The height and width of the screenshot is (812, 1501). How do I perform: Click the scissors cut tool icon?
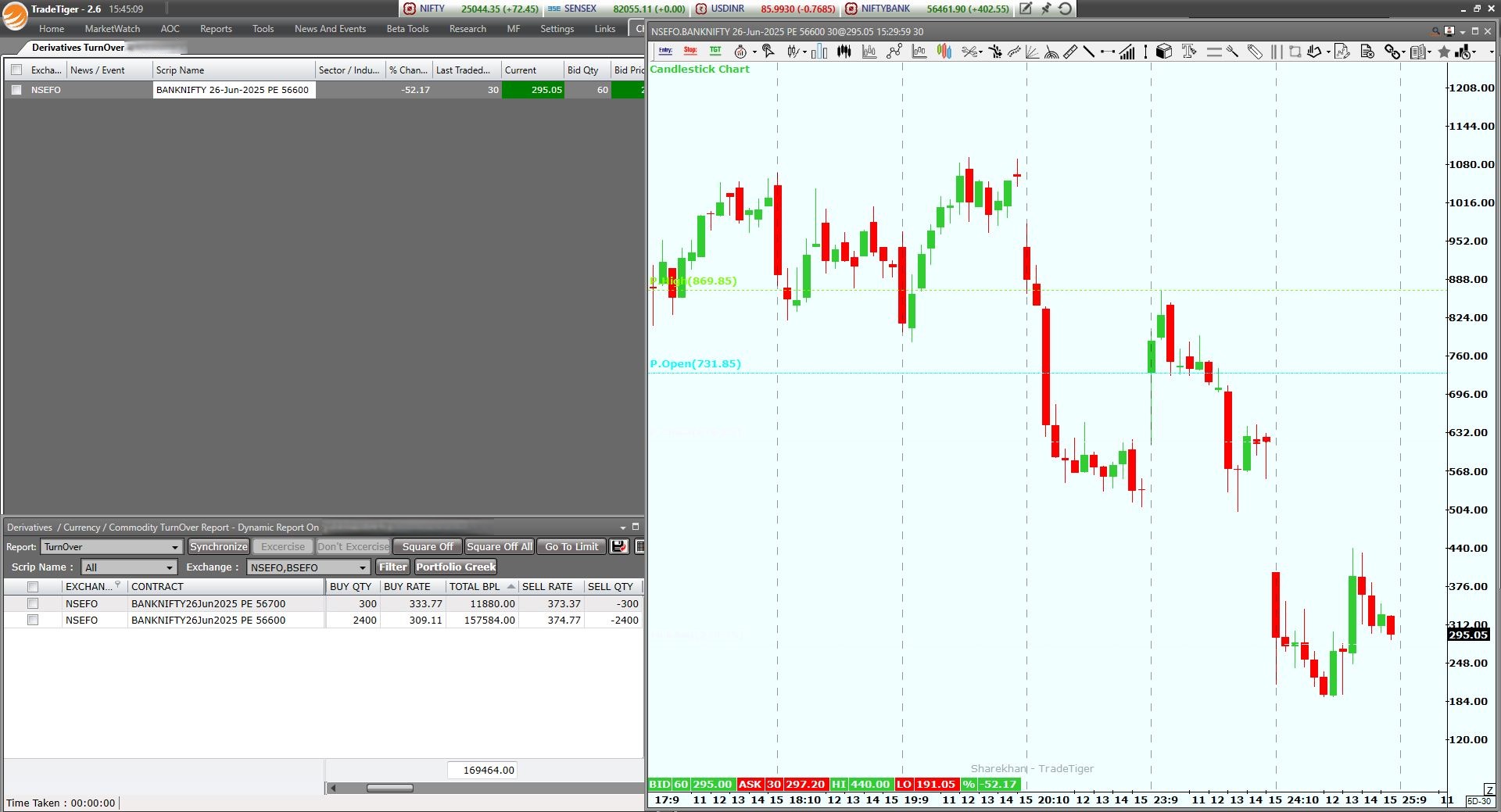coord(969,52)
